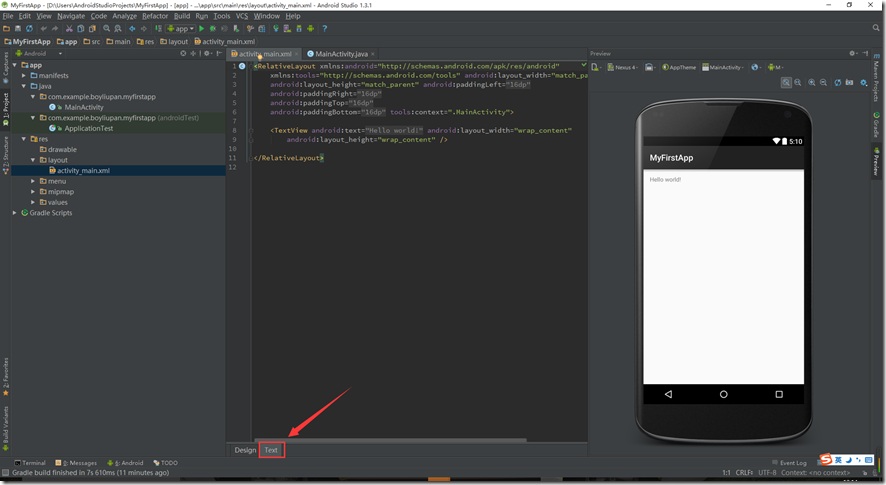
Task: Open the Refactor menu
Action: point(155,16)
